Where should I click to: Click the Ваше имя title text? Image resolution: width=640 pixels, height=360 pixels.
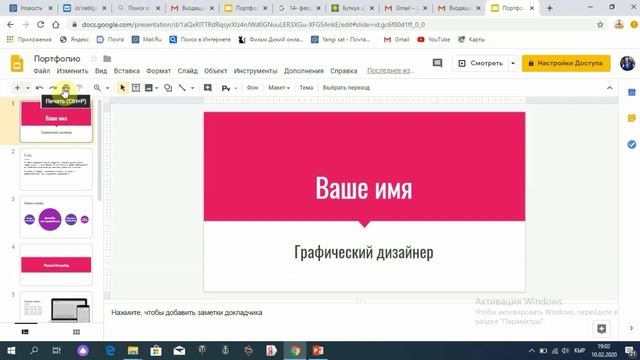364,188
